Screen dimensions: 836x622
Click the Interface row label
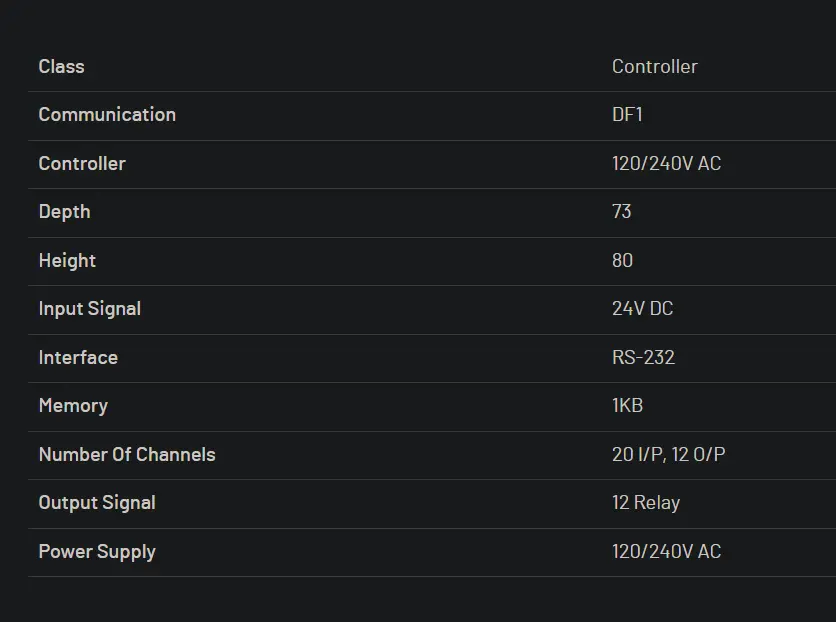(x=78, y=357)
